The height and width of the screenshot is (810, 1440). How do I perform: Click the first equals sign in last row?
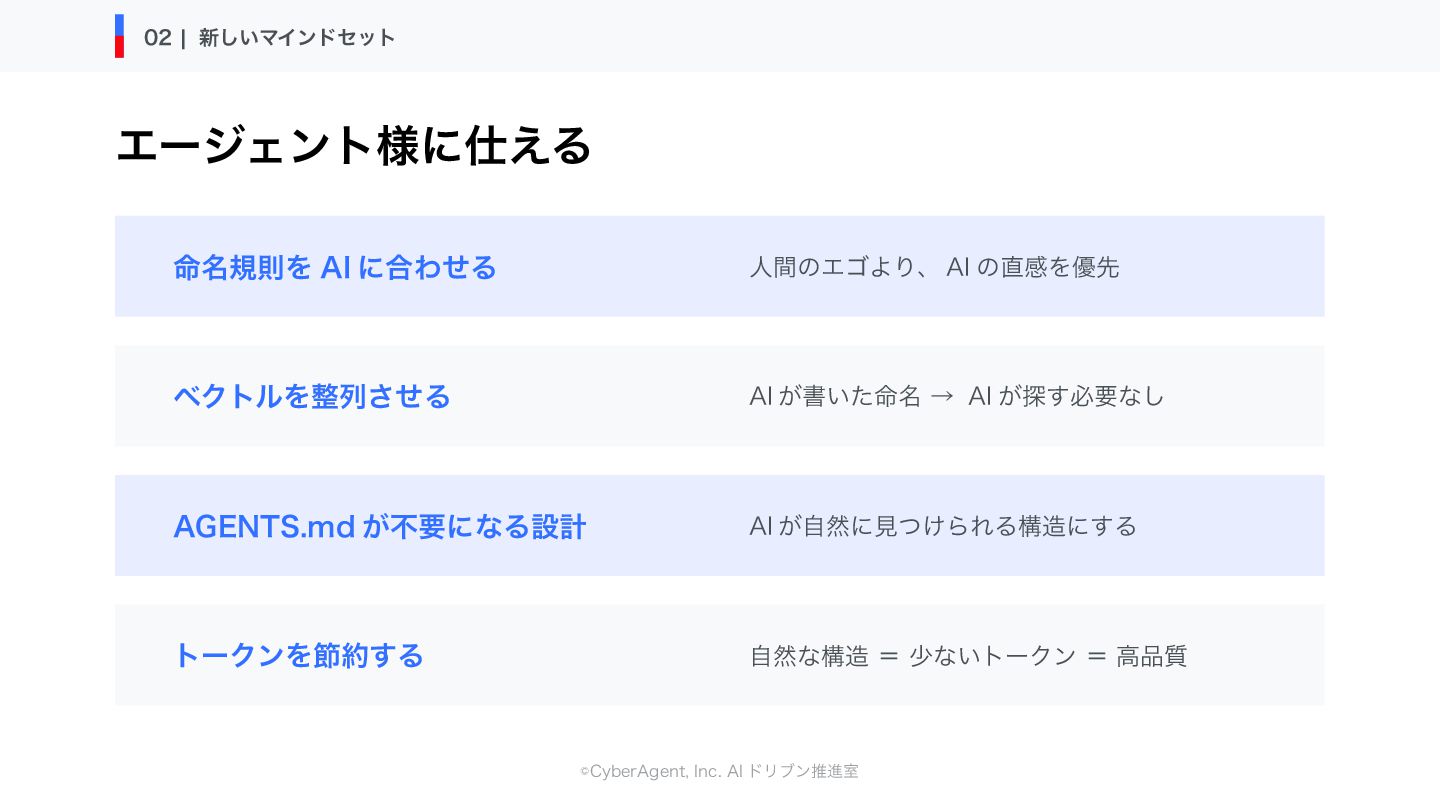[889, 657]
